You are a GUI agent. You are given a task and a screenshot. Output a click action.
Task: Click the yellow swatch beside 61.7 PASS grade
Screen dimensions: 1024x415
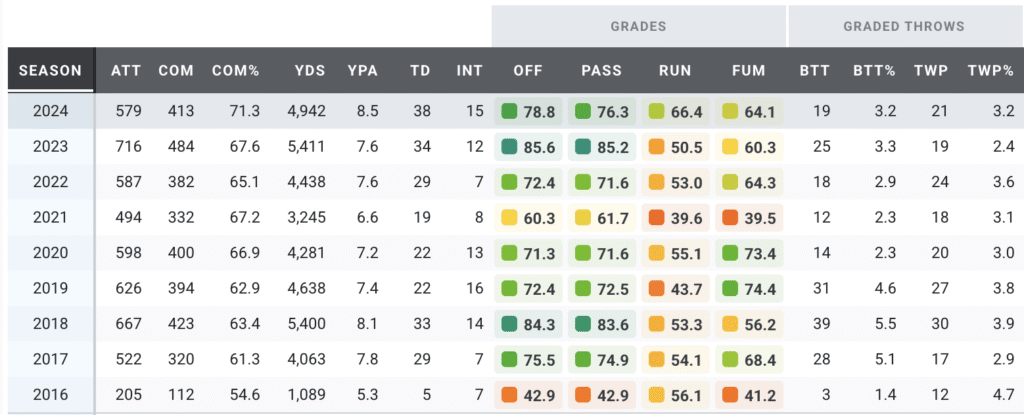point(582,219)
